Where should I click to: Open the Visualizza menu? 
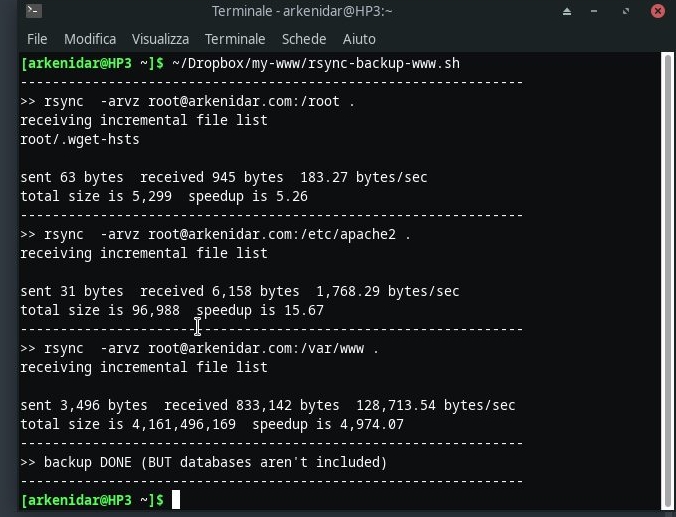pos(160,39)
